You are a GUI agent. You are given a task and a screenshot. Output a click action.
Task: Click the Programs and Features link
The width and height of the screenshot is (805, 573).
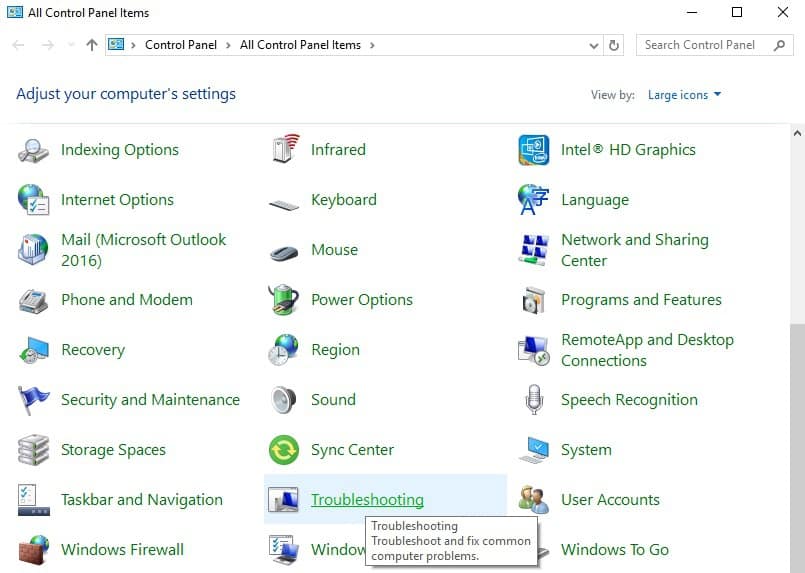(641, 300)
